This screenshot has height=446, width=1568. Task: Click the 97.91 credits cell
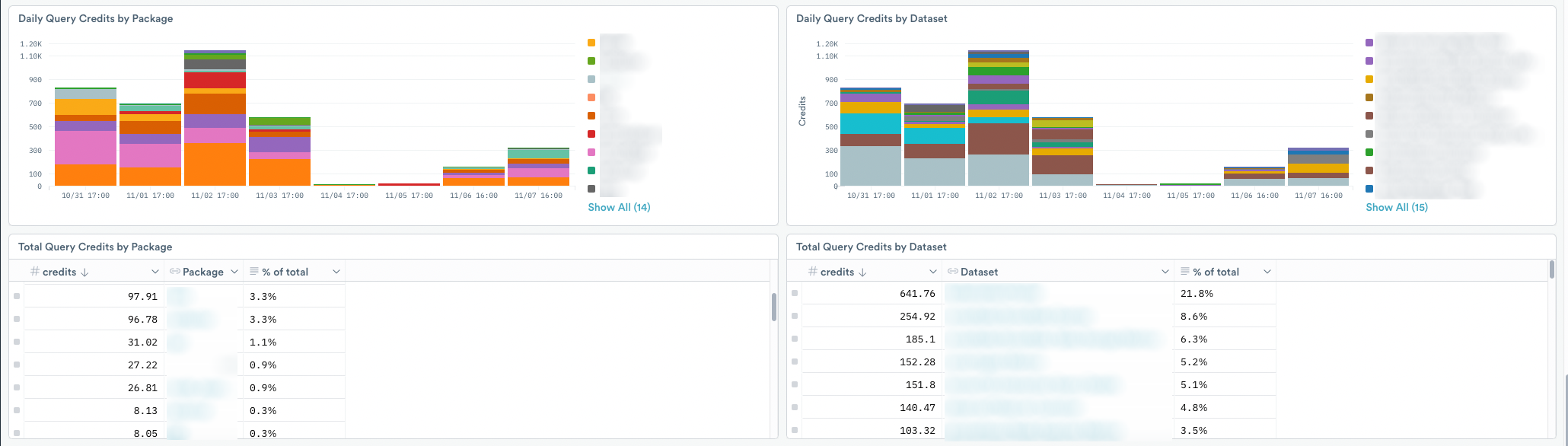pyautogui.click(x=94, y=296)
